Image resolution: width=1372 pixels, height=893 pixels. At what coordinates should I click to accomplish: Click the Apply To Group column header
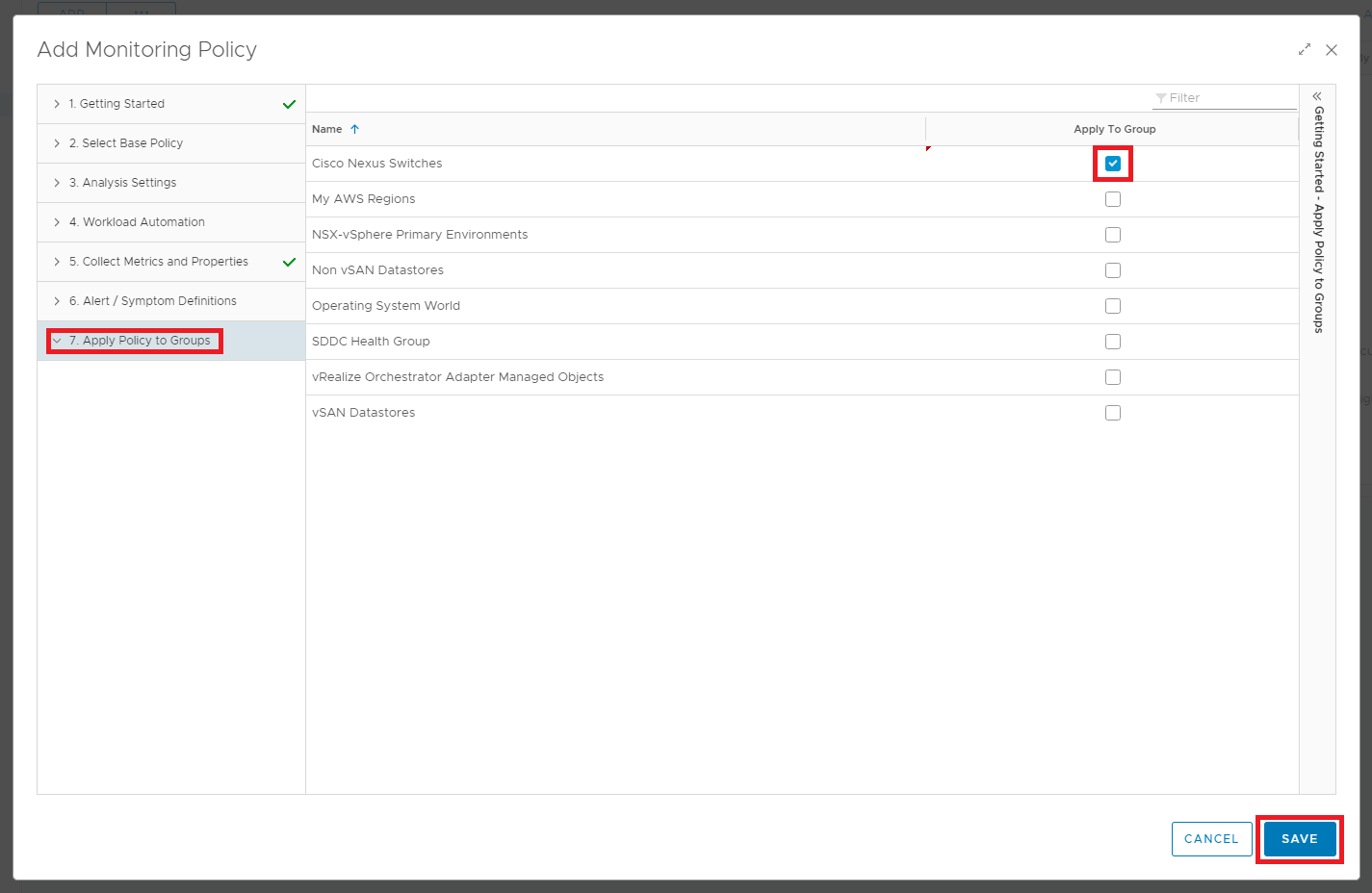tap(1114, 129)
